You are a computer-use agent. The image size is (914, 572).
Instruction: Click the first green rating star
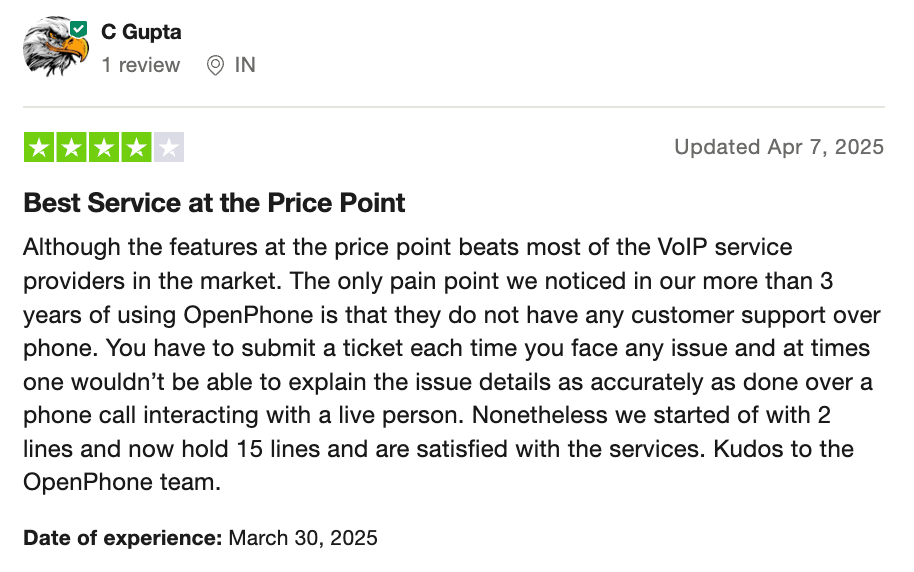(40, 148)
